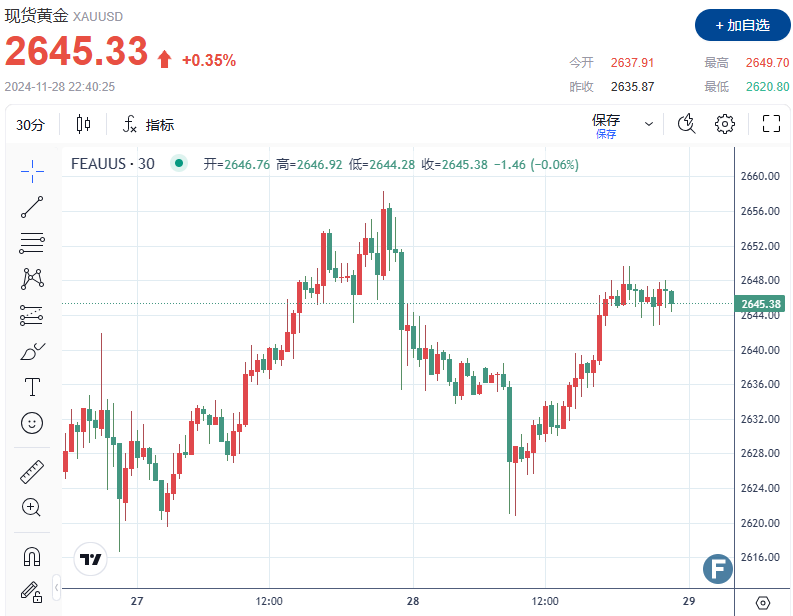Click the 保存 save button
Screen dimensions: 793x616
606,124
